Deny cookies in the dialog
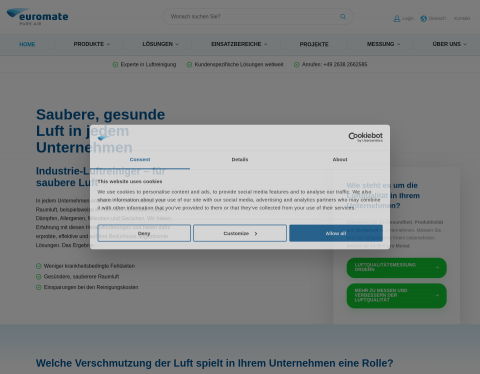 click(144, 233)
